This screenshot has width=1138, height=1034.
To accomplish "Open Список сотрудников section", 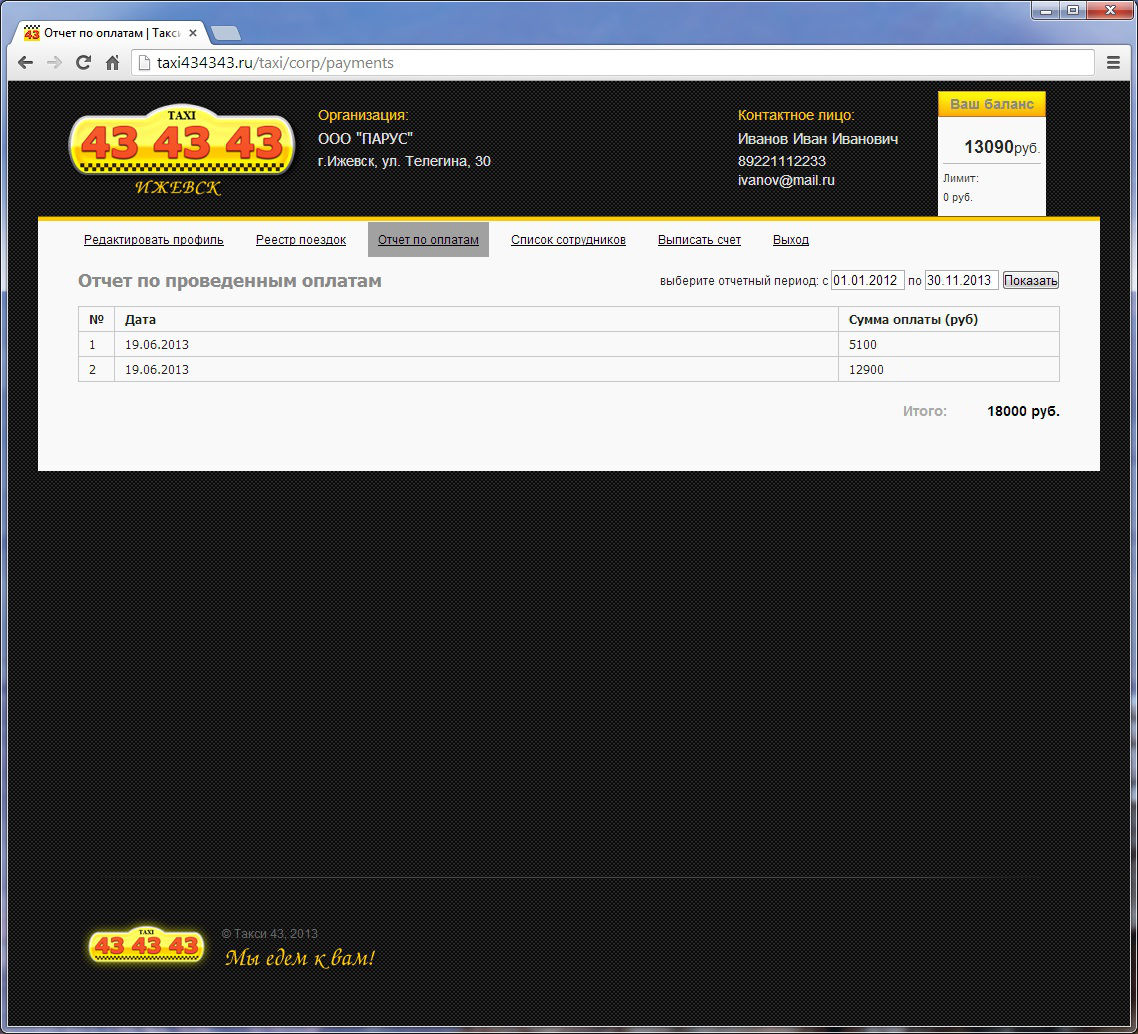I will coord(568,240).
